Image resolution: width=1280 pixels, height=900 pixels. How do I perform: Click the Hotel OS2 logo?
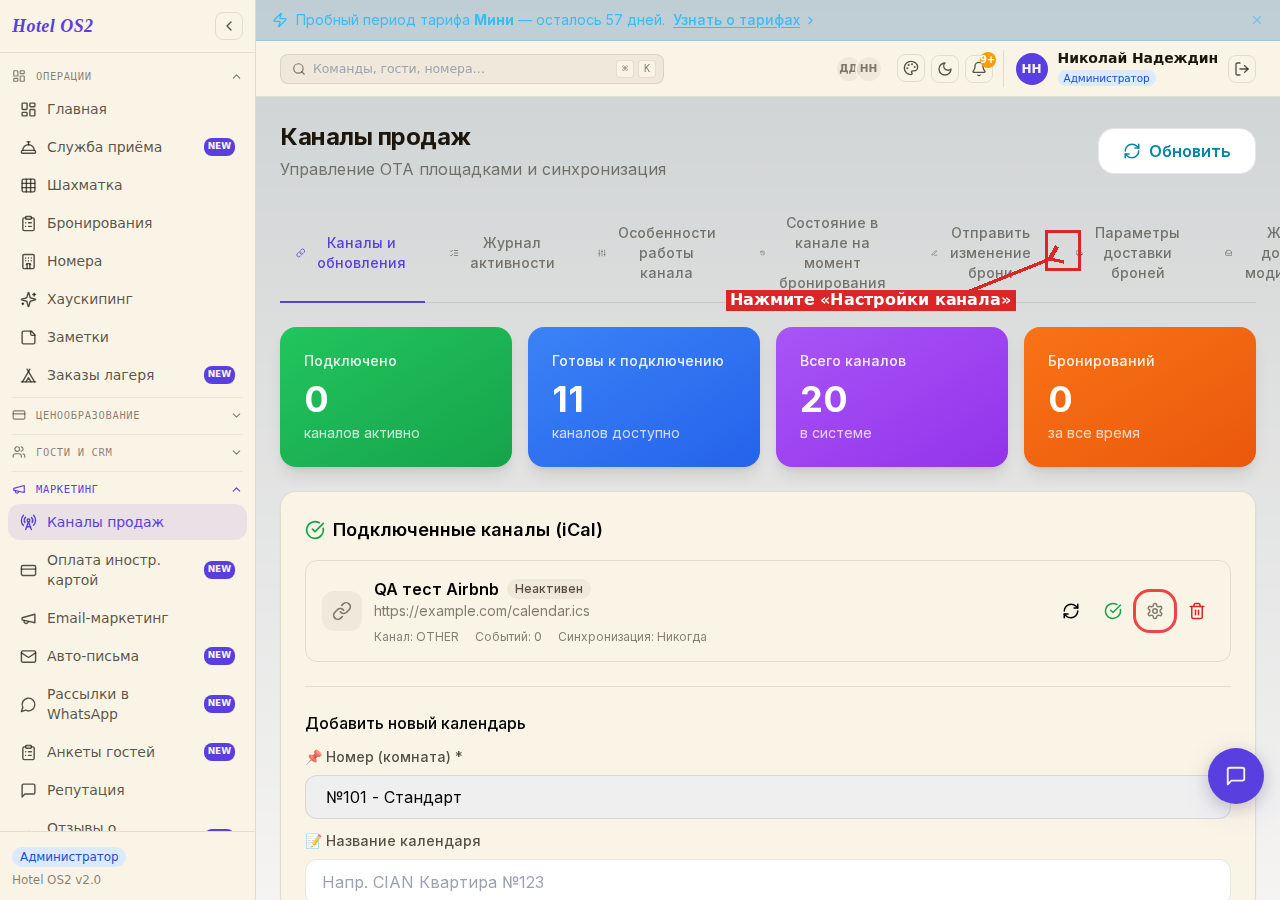[53, 26]
